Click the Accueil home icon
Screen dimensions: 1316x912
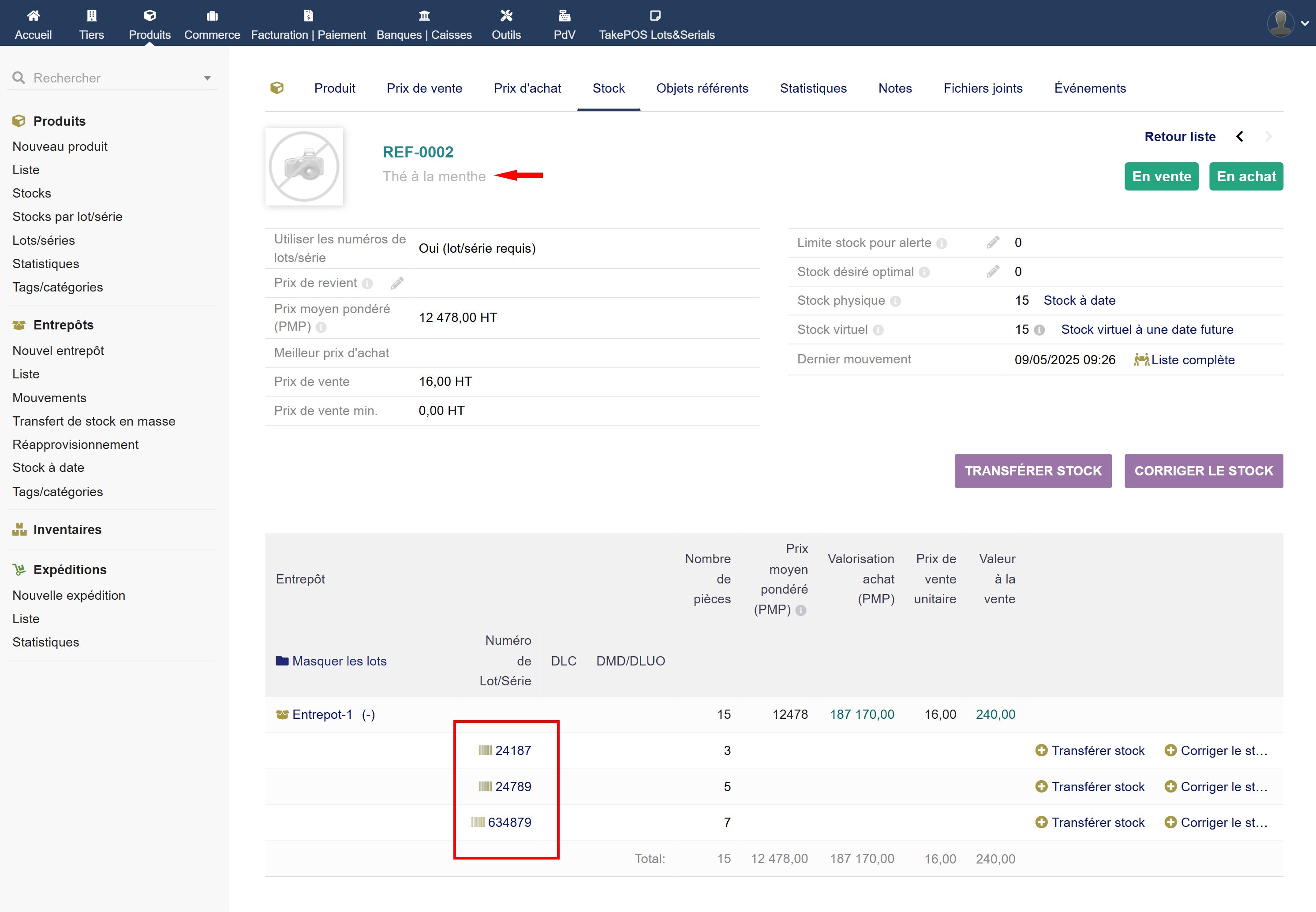[33, 15]
